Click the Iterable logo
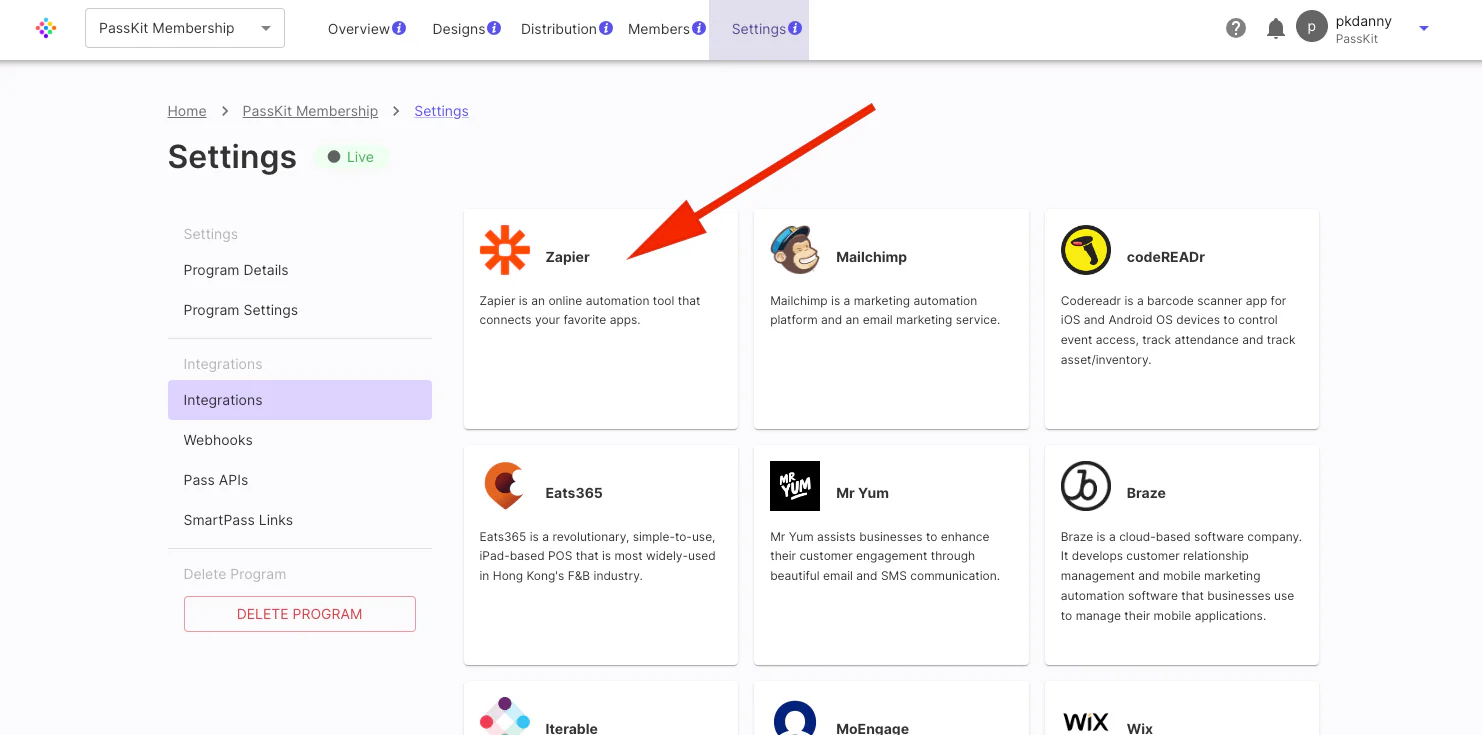1482x735 pixels. (x=504, y=716)
